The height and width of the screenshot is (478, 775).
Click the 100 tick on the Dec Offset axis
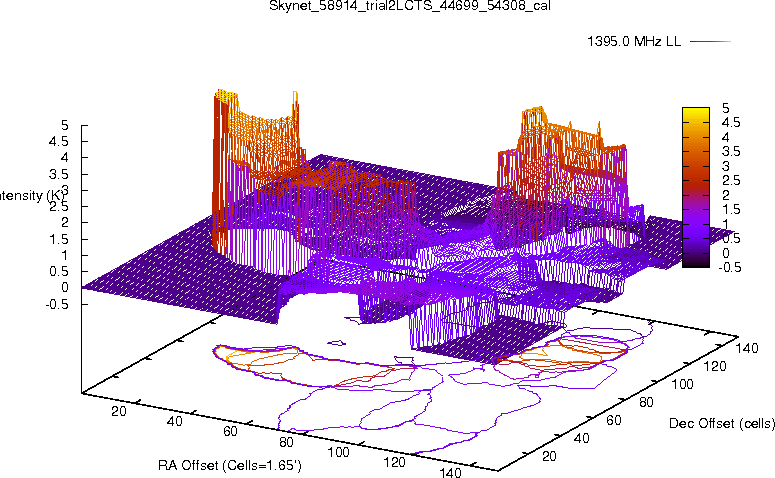[x=682, y=385]
